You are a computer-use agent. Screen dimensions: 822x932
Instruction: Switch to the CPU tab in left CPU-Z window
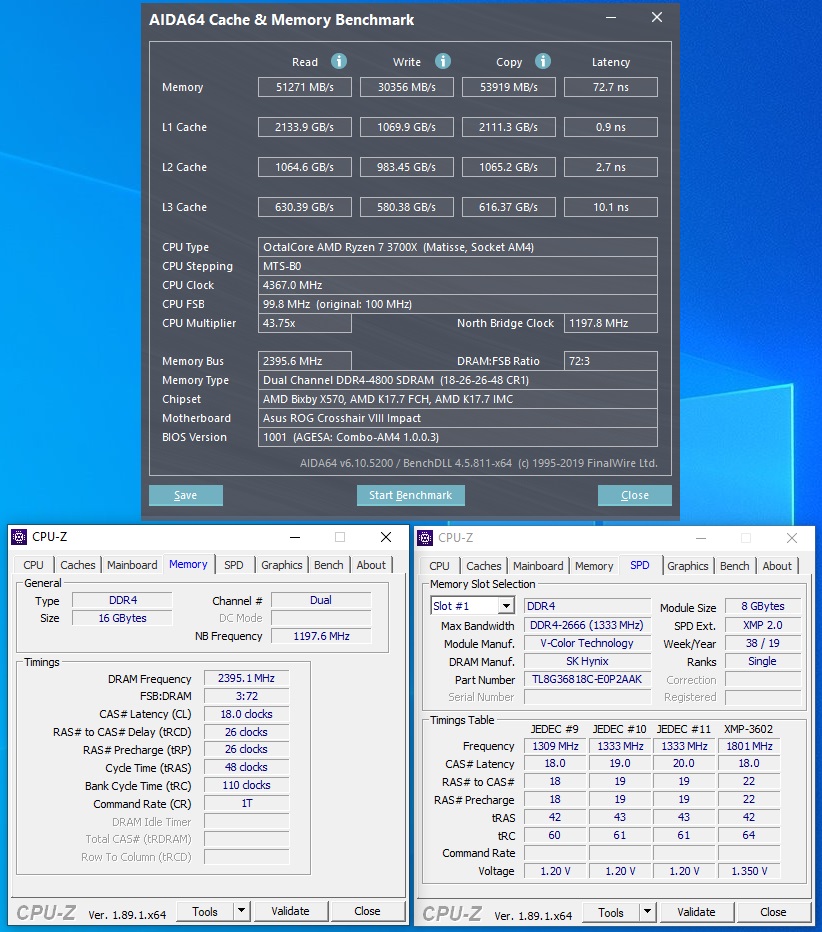click(x=33, y=565)
